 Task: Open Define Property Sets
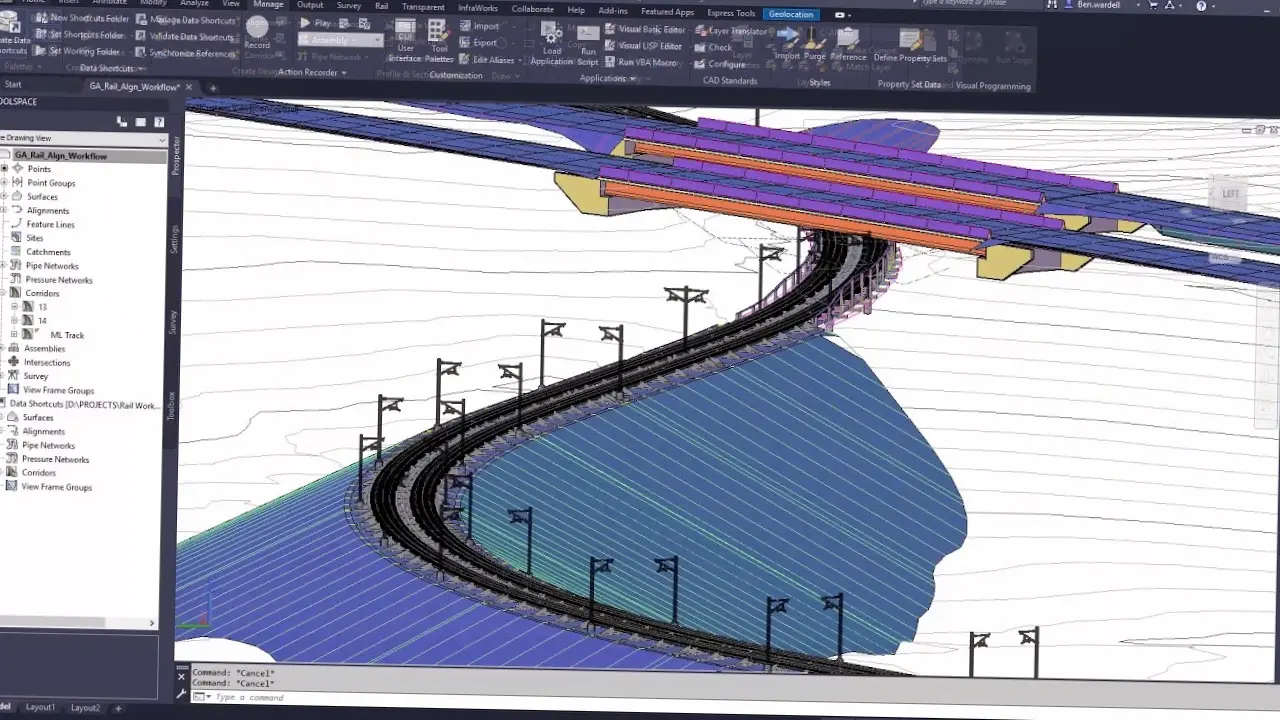(910, 45)
